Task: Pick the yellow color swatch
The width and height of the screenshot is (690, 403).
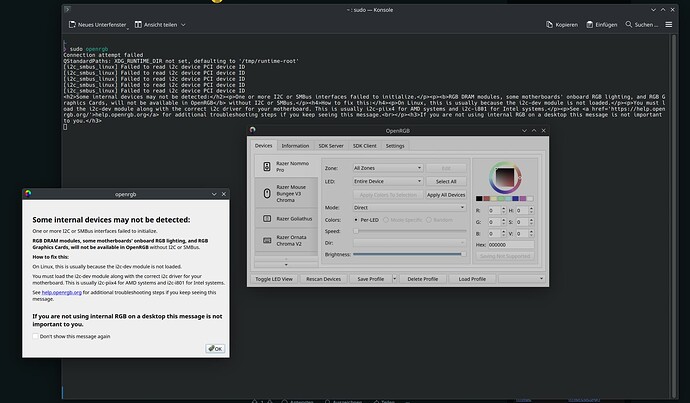Action: [494, 198]
